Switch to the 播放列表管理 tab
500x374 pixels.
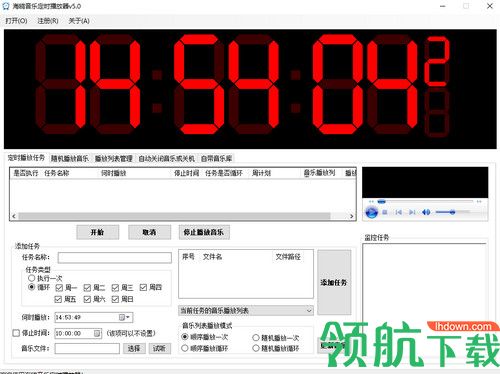(114, 159)
